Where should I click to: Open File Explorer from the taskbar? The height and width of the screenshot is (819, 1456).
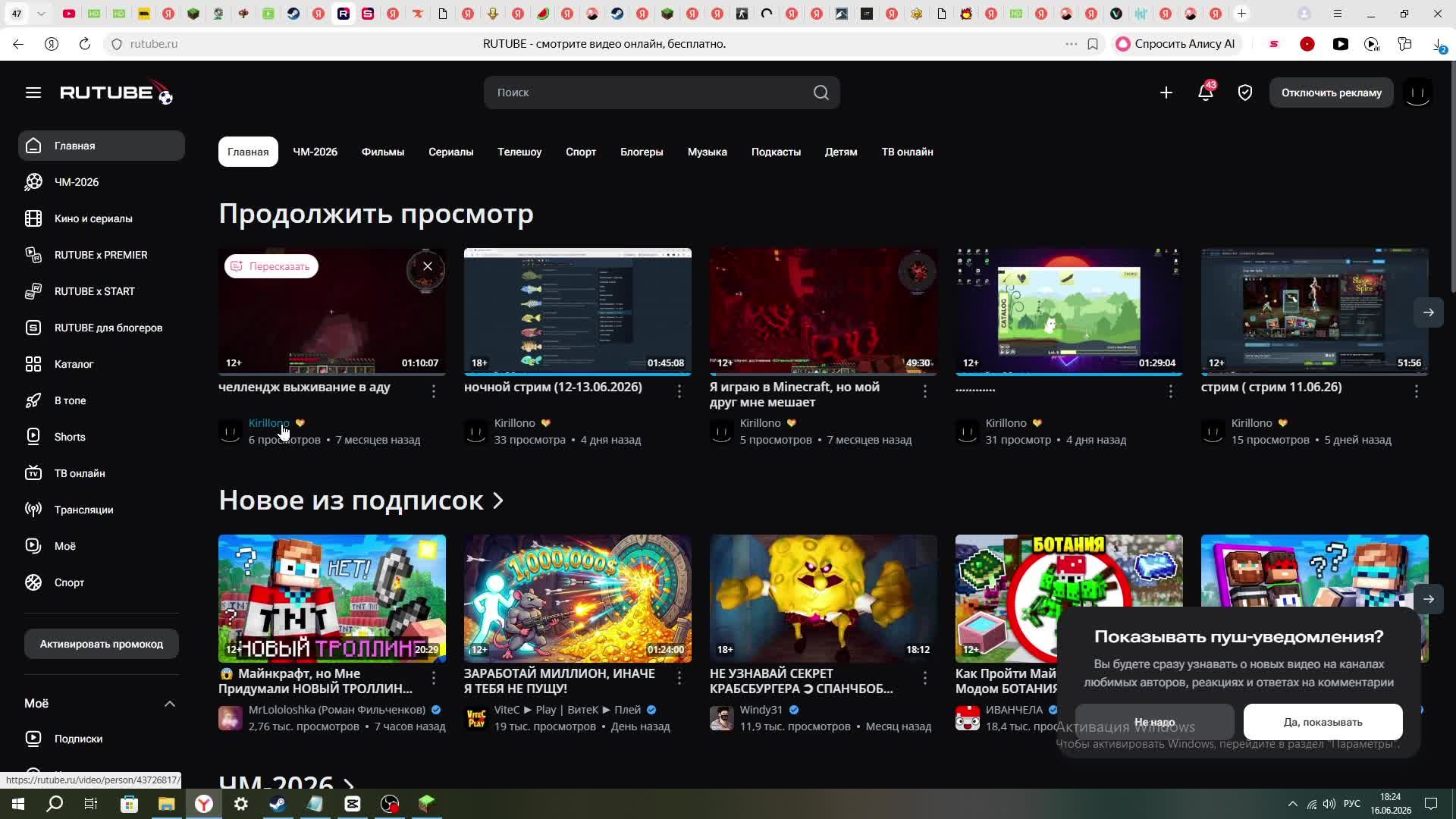pyautogui.click(x=166, y=804)
